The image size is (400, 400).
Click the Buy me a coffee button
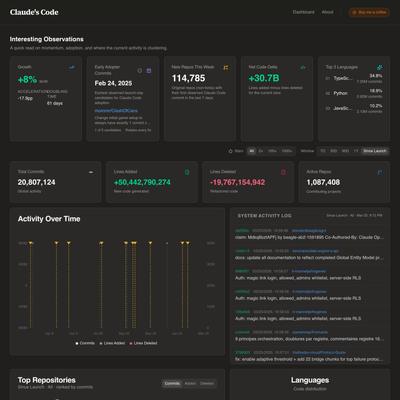pyautogui.click(x=369, y=12)
